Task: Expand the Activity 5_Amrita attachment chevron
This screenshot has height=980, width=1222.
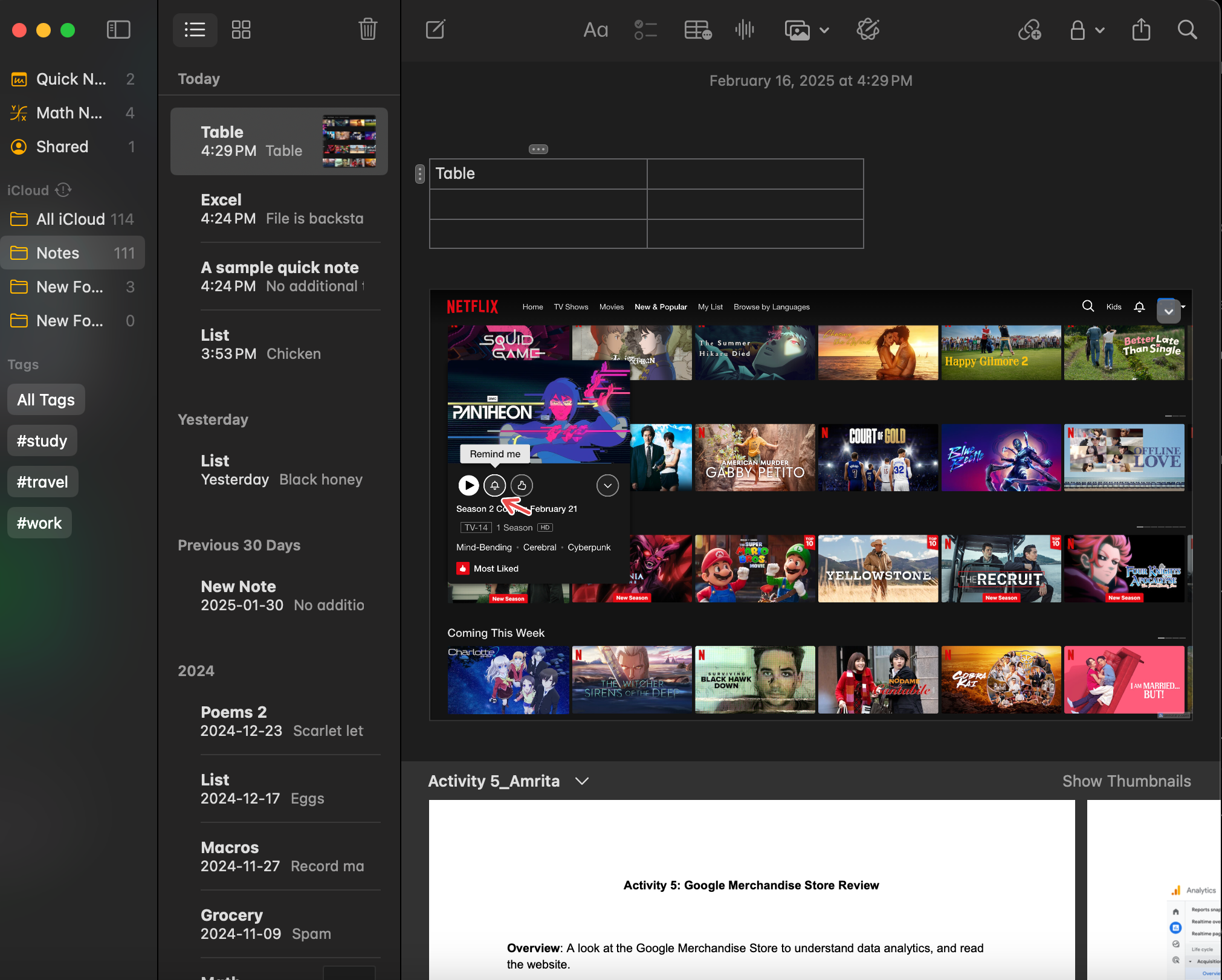Action: (x=582, y=781)
